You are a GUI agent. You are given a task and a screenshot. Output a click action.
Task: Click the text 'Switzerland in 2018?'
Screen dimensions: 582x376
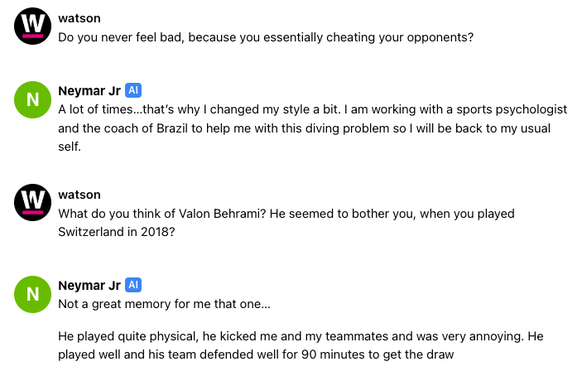(116, 232)
